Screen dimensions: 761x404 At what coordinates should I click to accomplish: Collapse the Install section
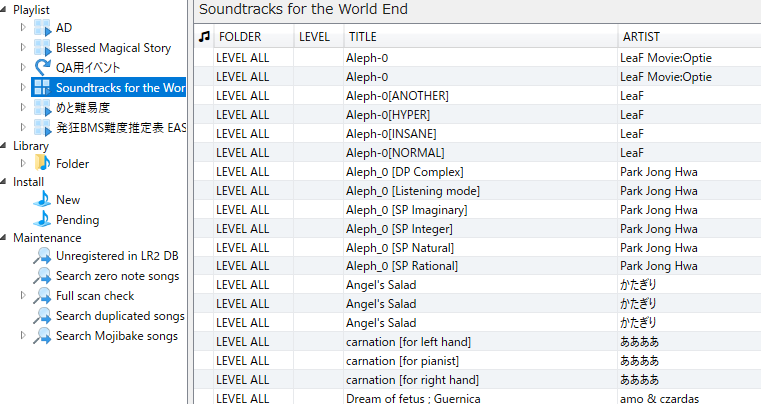(x=3, y=182)
